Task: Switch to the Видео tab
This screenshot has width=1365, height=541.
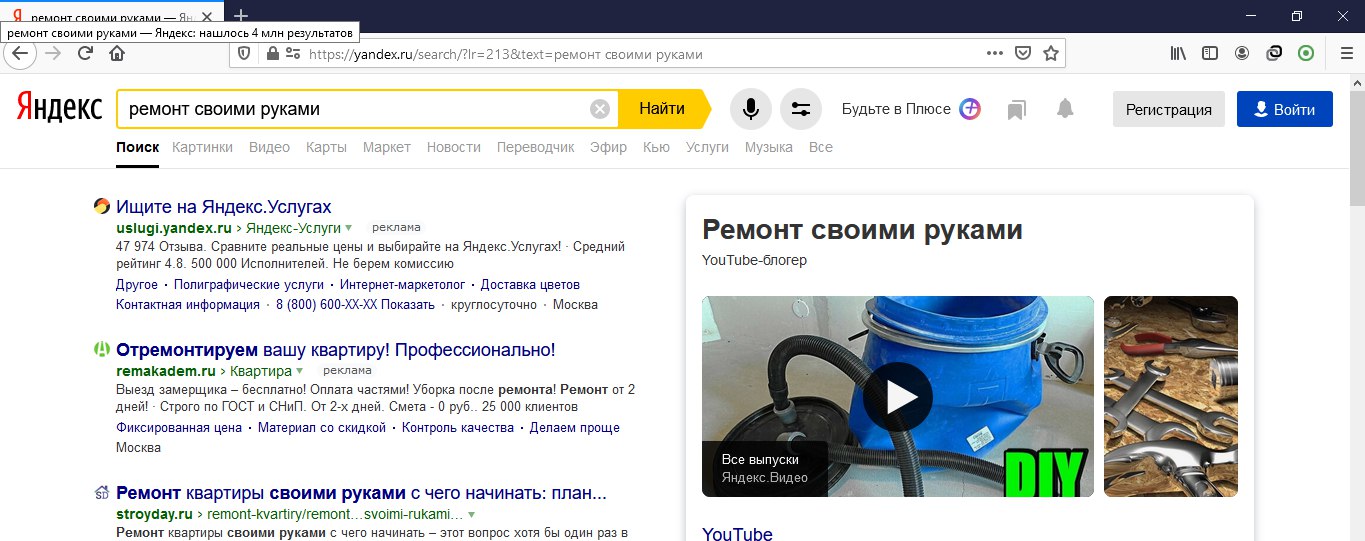Action: click(x=269, y=147)
